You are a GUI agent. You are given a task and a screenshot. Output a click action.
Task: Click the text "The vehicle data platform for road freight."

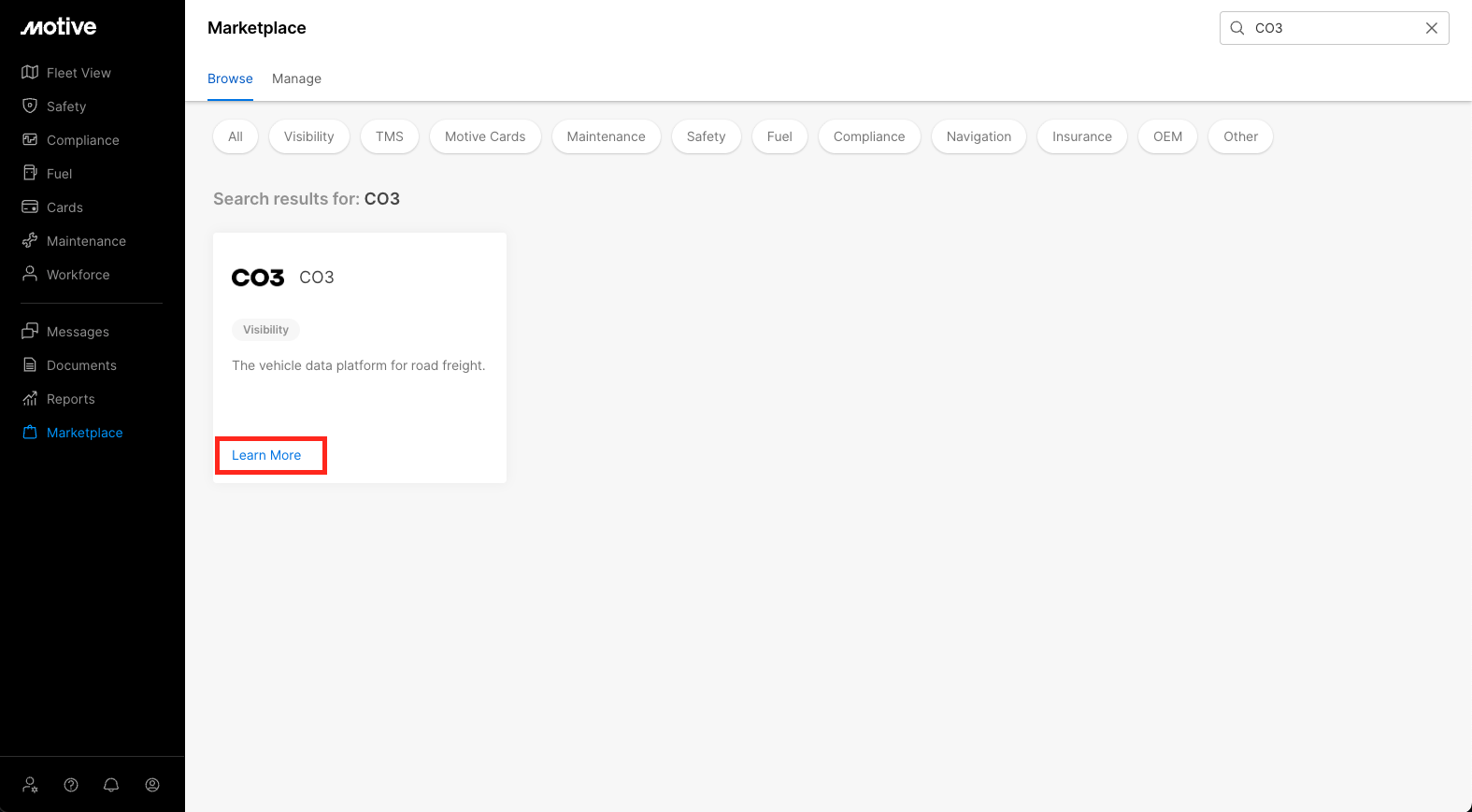(x=359, y=365)
